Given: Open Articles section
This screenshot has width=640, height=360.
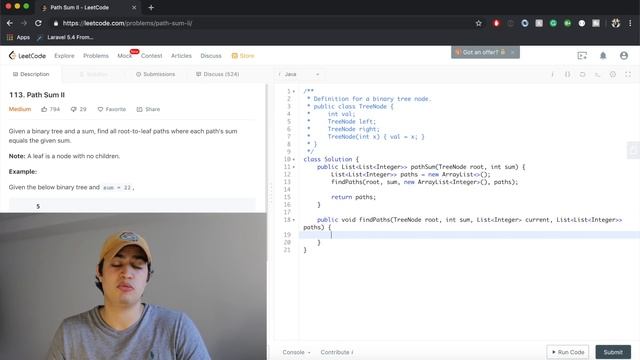Looking at the screenshot, I should (x=181, y=56).
